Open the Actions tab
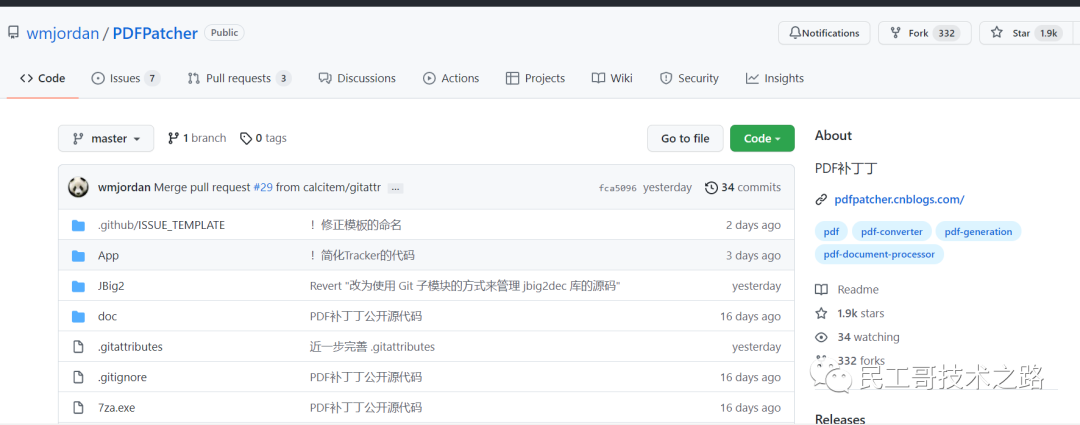 (451, 79)
